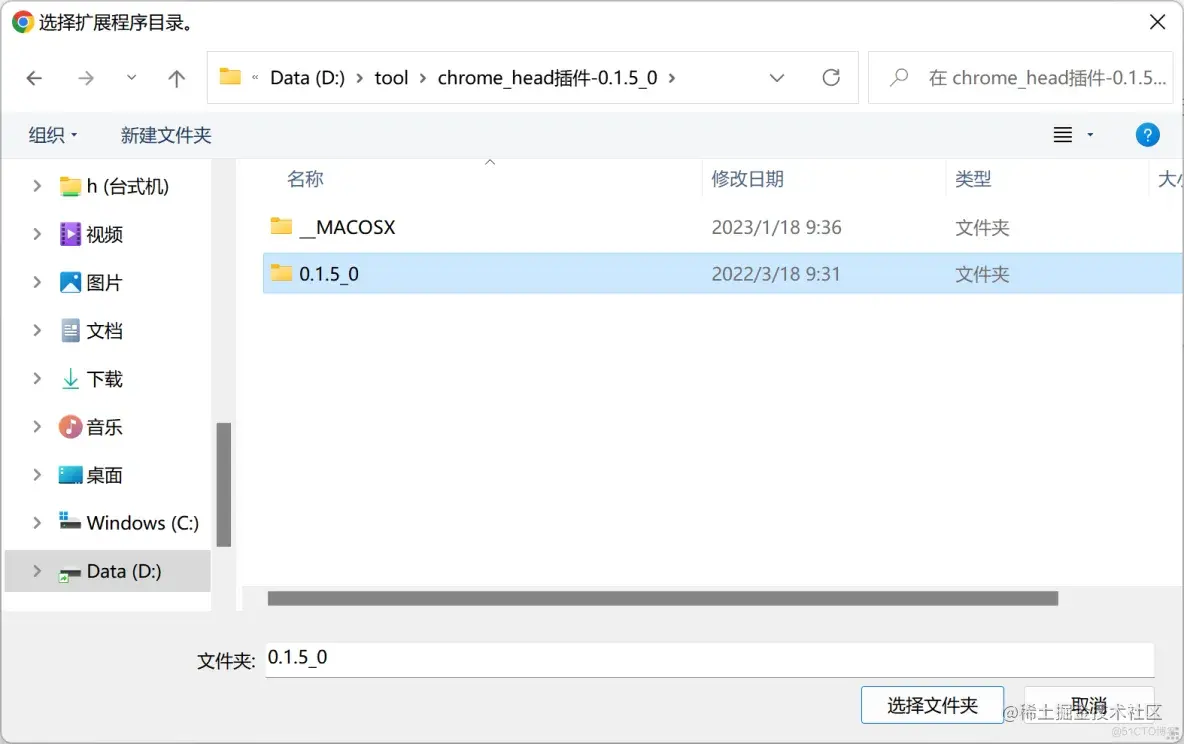Viewport: 1184px width, 744px height.
Task: Click the 取消 button
Action: coord(1089,704)
